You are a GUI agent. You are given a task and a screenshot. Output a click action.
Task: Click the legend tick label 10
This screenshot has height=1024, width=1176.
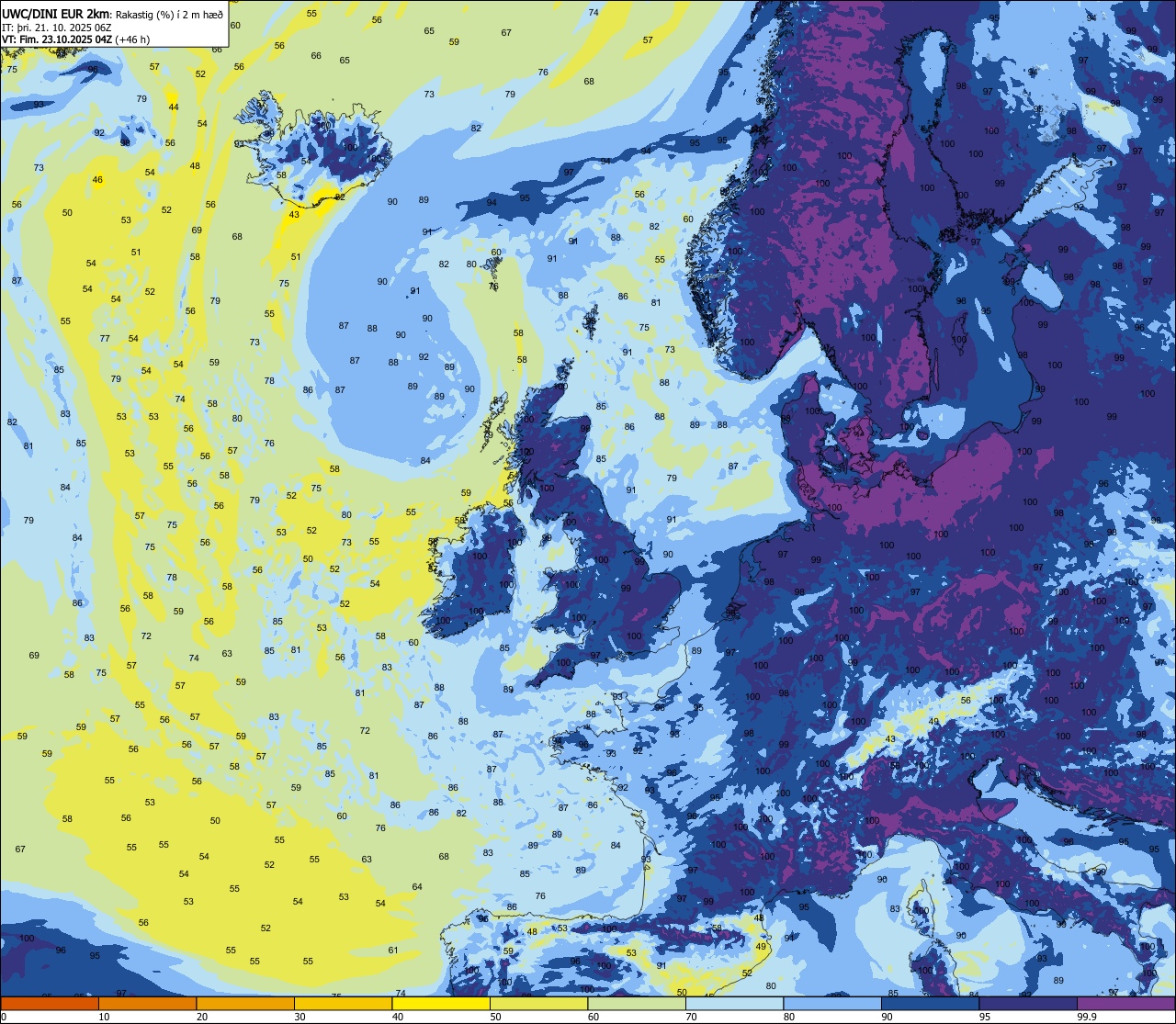tap(104, 1017)
